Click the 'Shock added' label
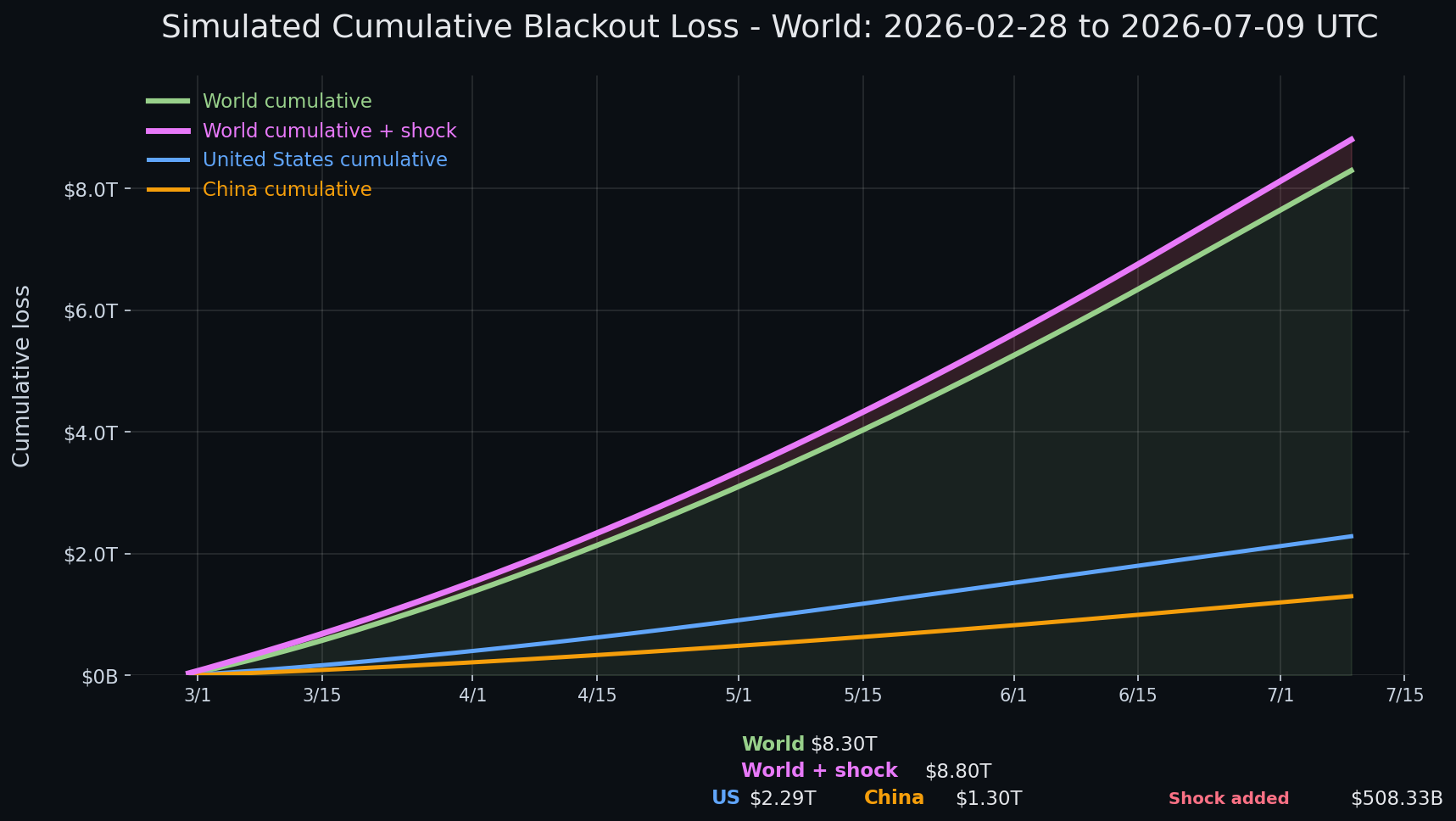The height and width of the screenshot is (821, 1456). pos(1229,799)
